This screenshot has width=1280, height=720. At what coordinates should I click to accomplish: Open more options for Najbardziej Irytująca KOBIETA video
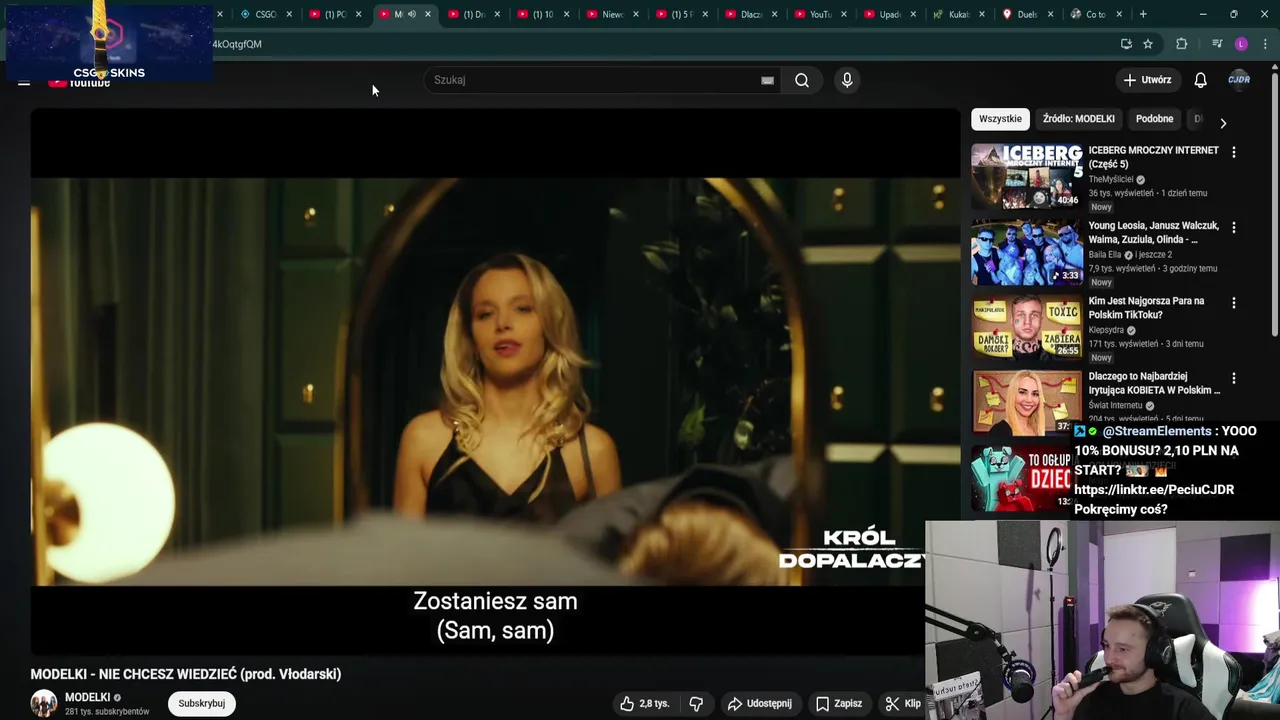pos(1233,379)
